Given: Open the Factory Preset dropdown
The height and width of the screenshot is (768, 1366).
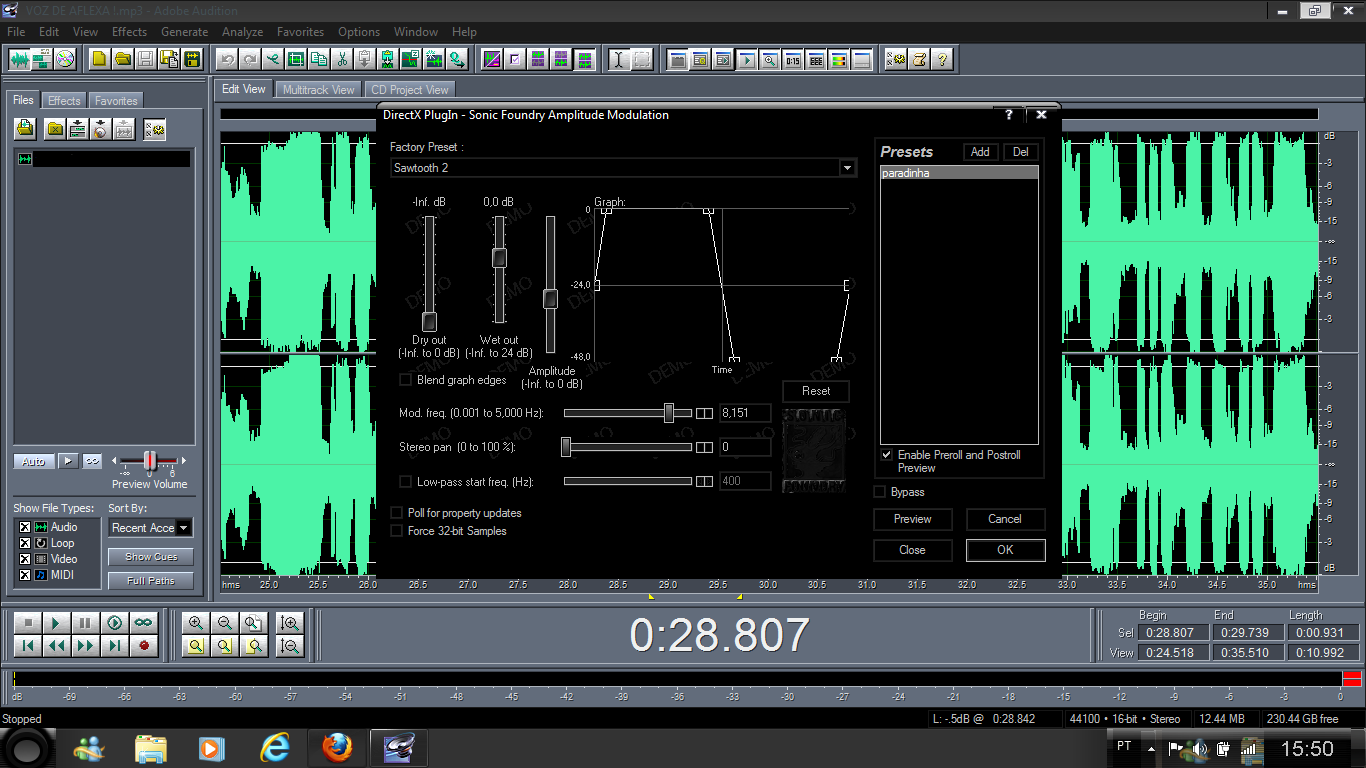Looking at the screenshot, I should (848, 168).
